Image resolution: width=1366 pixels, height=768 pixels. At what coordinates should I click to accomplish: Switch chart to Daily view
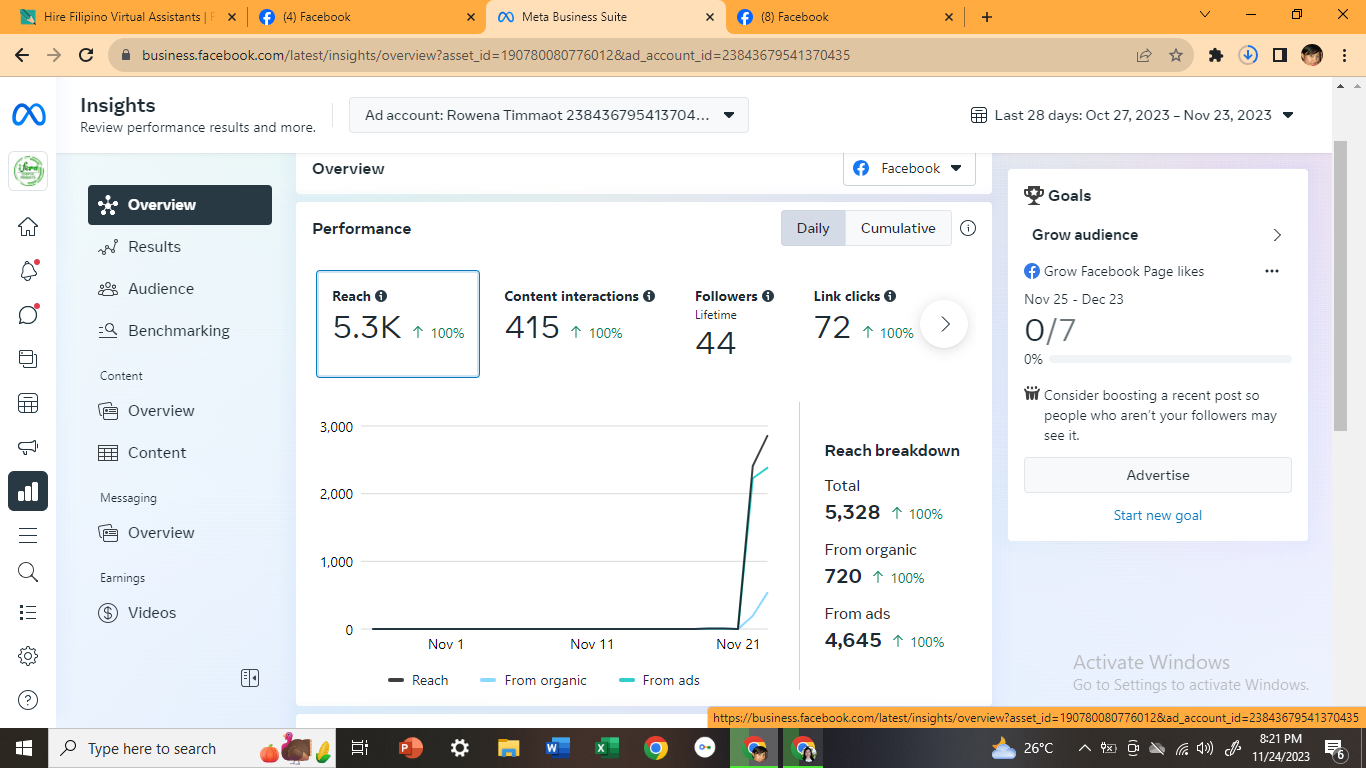coord(813,228)
